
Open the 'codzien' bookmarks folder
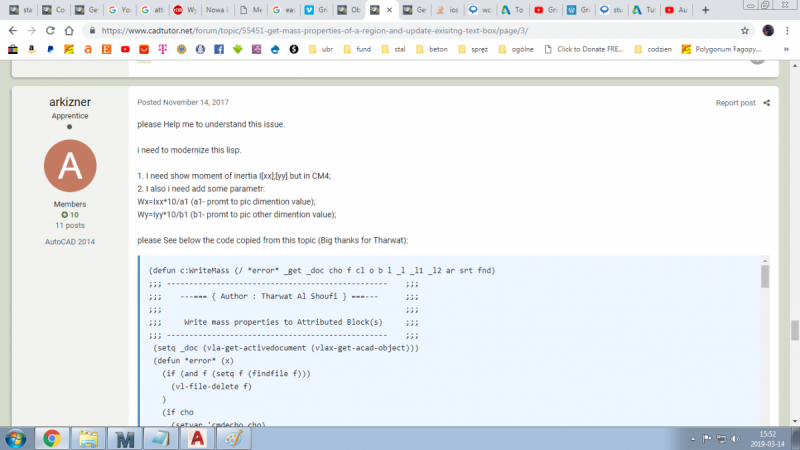653,49
